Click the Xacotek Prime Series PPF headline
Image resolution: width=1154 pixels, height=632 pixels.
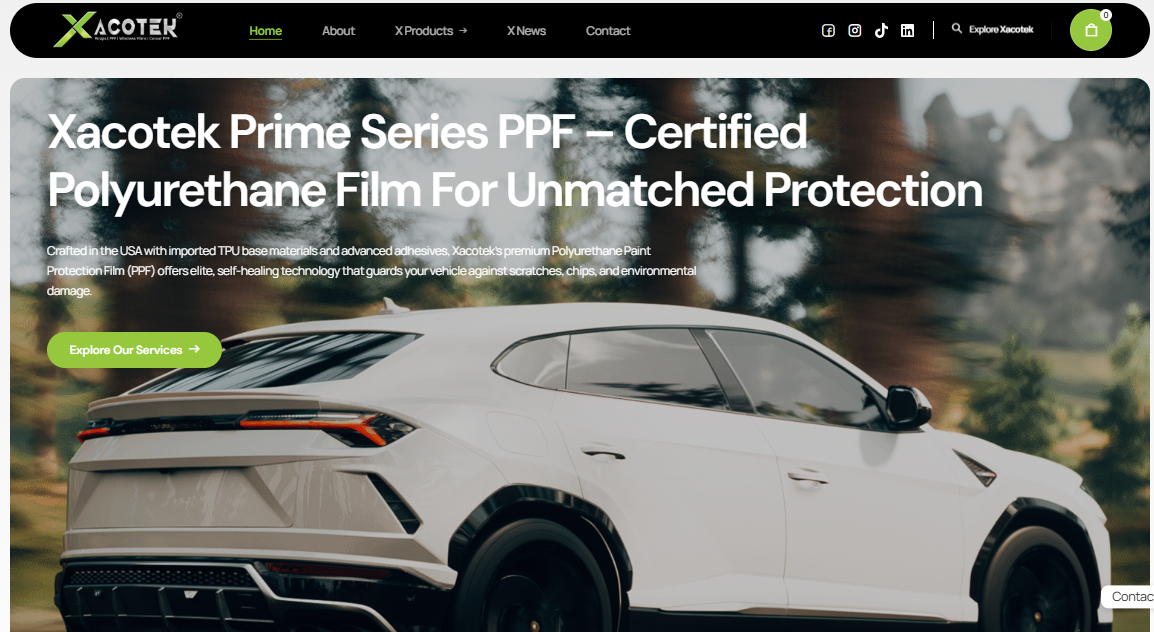(514, 160)
